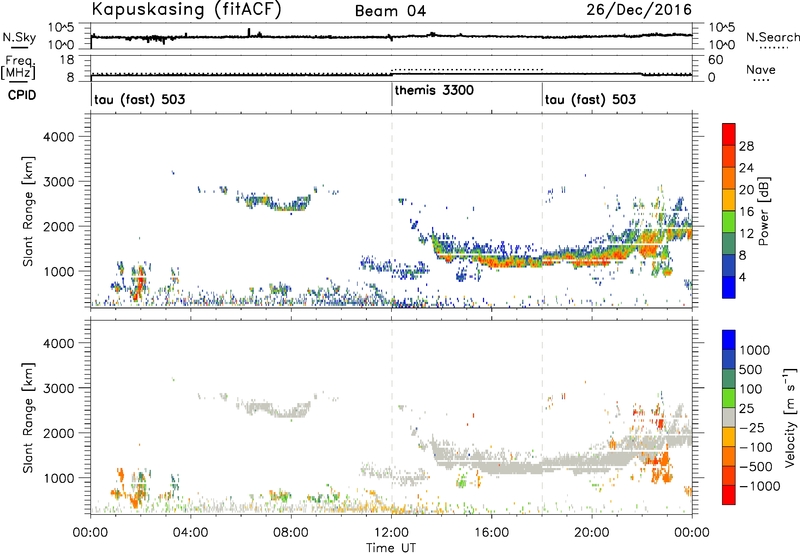Screen dimensions: 800x554
Task: Click '3000' on the velocity panel range axis
Action: tap(58, 388)
